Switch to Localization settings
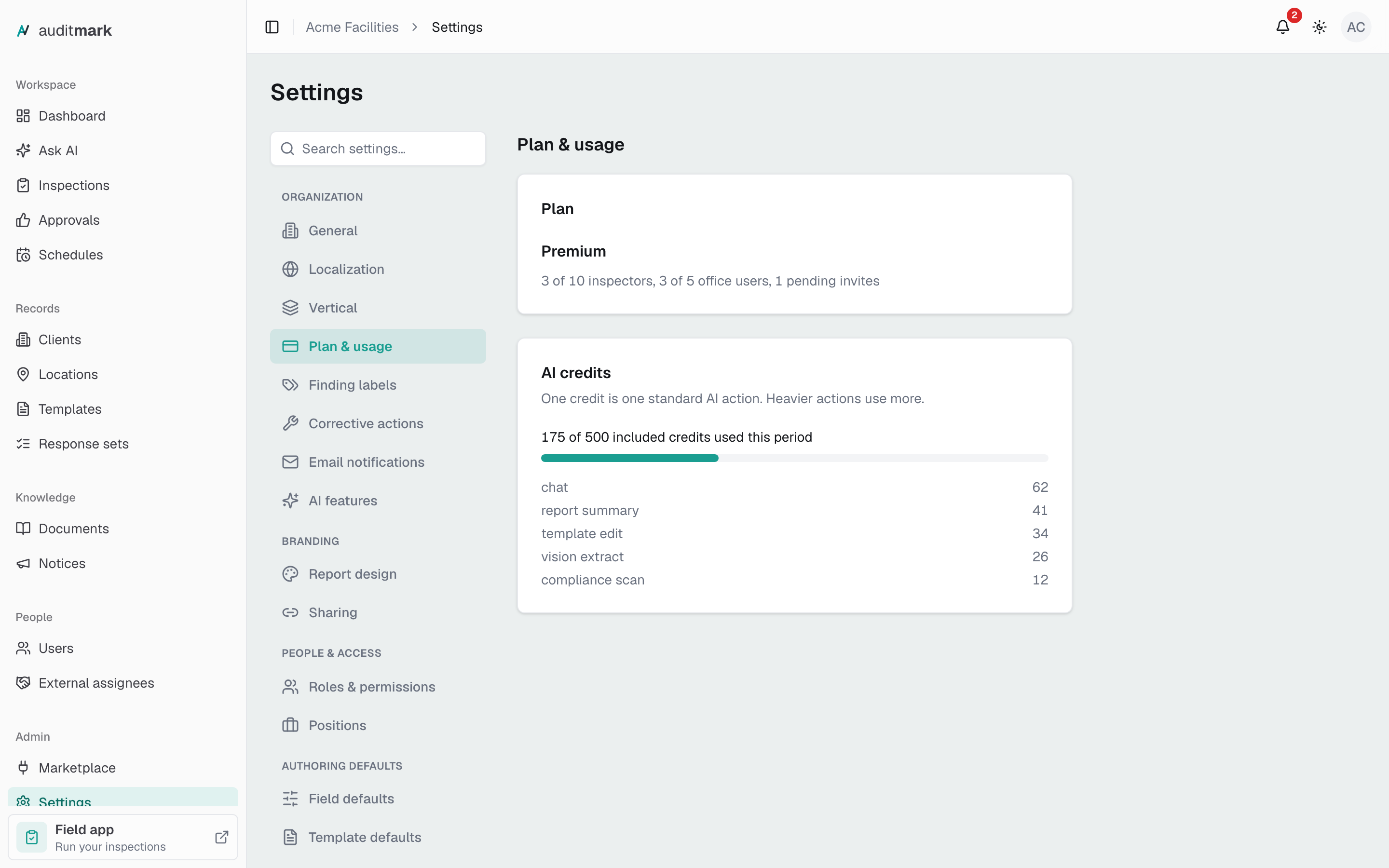 [378, 269]
